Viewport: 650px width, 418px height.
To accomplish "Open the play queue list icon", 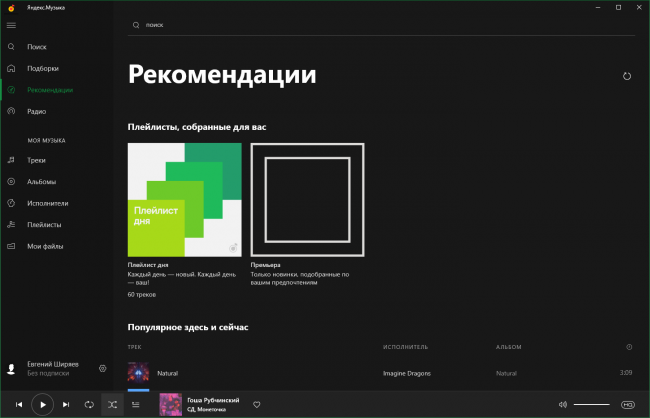I will 136,405.
